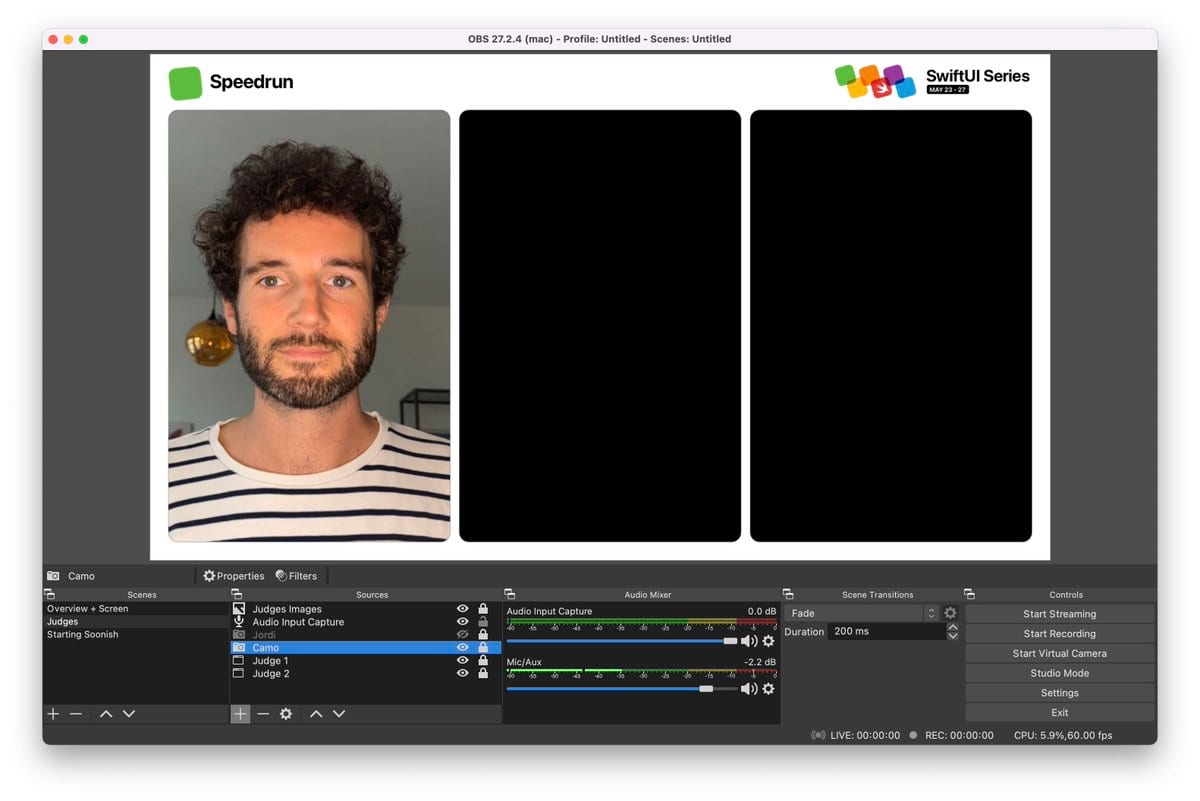Open source properties gear under Sources list

pos(286,714)
